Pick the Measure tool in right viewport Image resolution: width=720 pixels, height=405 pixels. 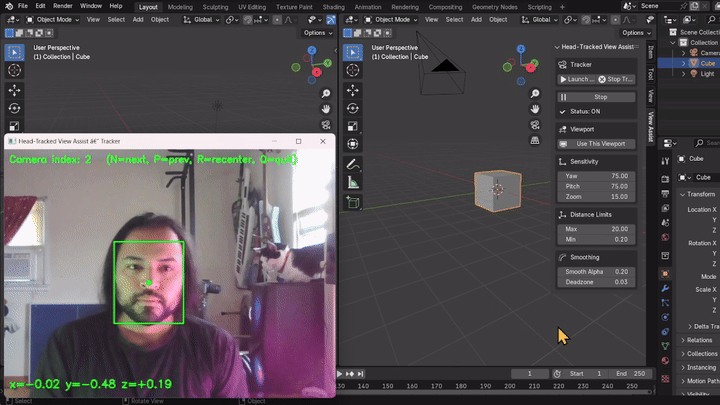(353, 182)
